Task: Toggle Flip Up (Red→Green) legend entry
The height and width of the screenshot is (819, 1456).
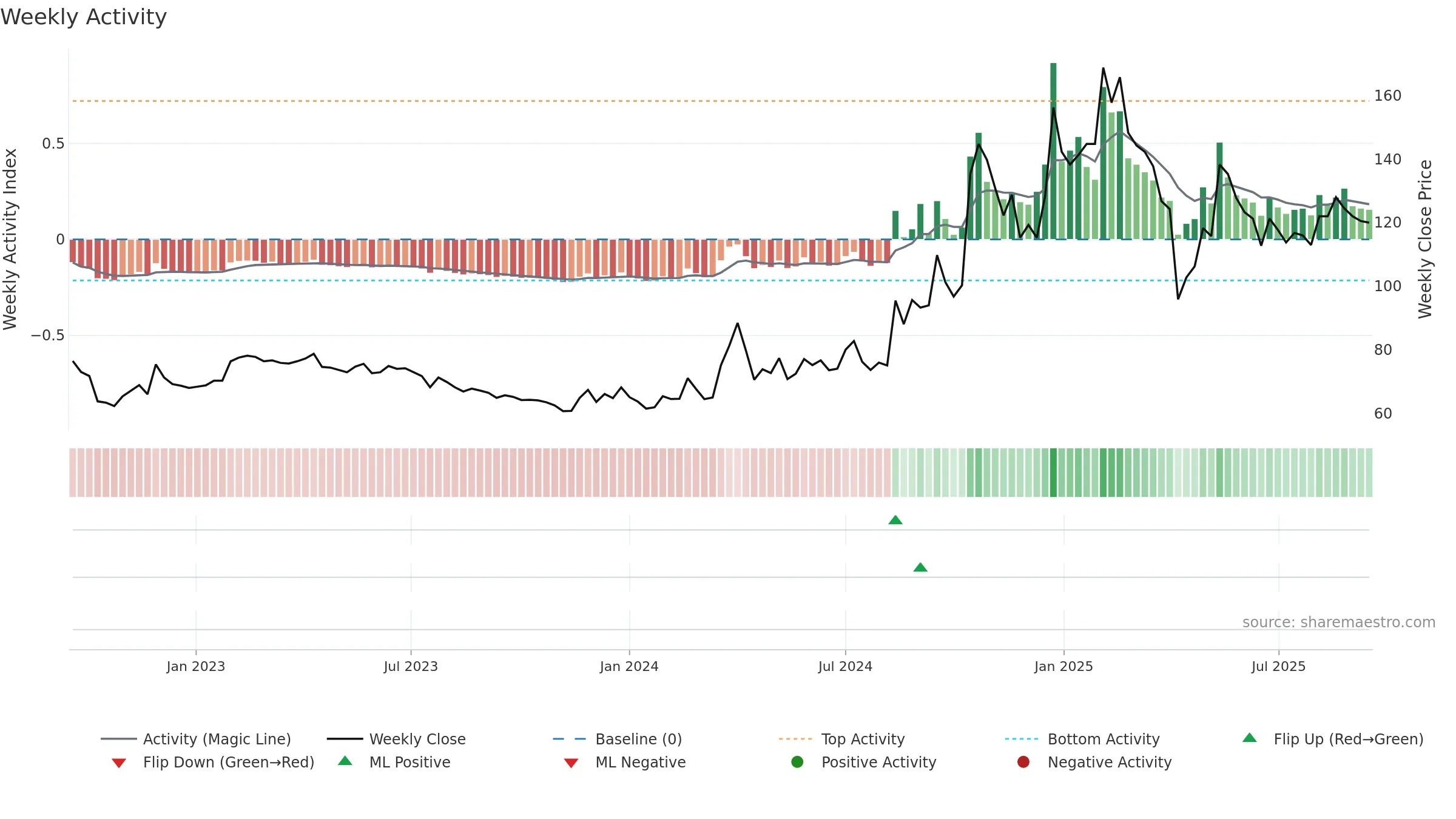Action: 1333,739
